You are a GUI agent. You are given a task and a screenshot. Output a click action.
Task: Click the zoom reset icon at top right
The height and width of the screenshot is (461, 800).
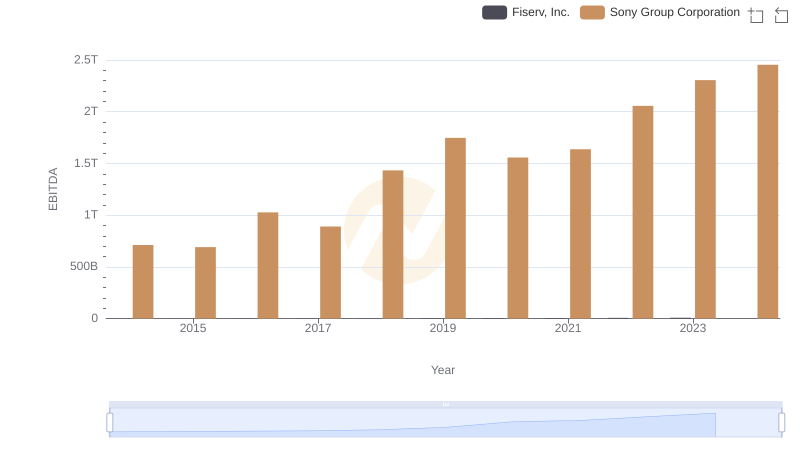click(x=781, y=15)
